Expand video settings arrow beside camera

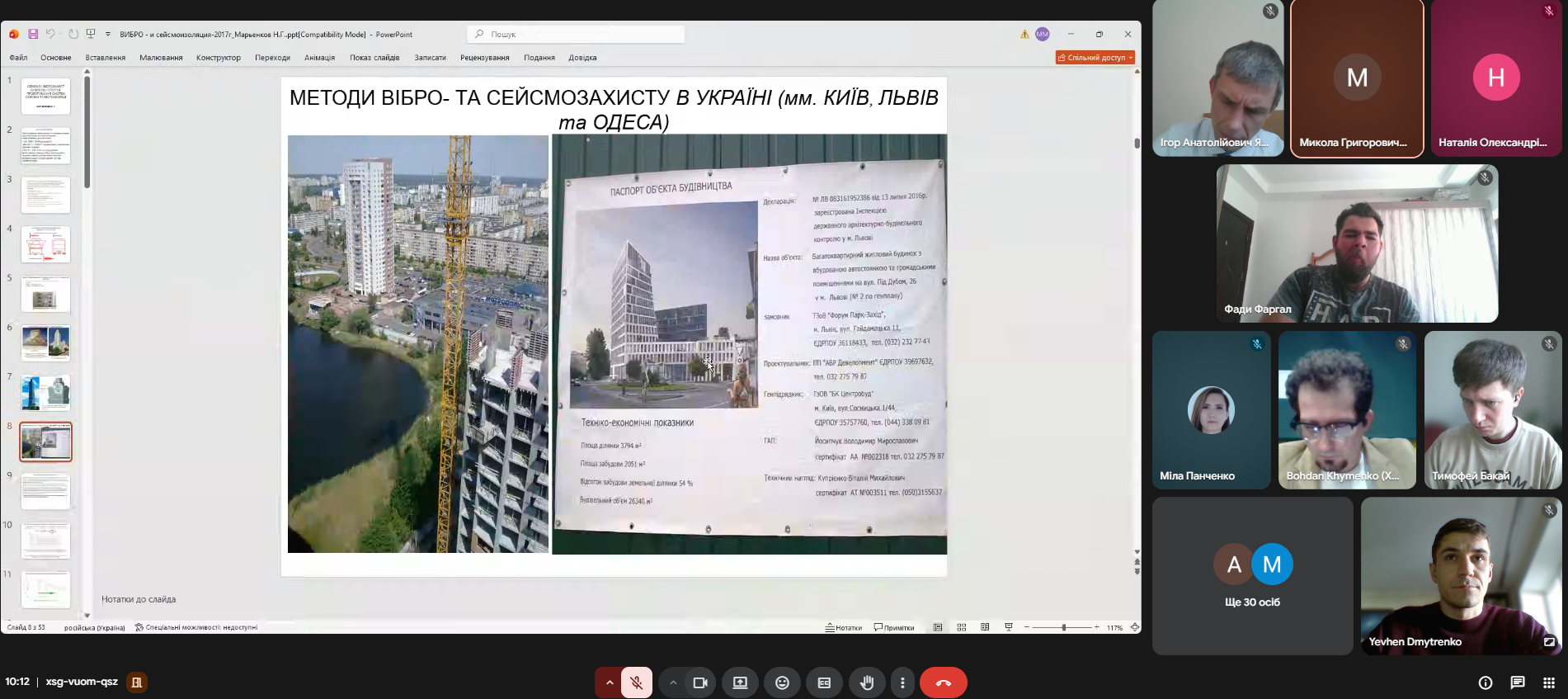pos(673,682)
